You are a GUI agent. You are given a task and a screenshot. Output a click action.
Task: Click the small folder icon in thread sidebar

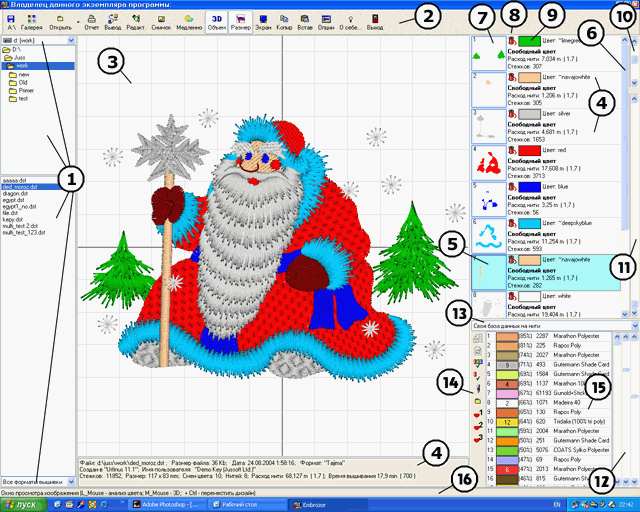478,401
